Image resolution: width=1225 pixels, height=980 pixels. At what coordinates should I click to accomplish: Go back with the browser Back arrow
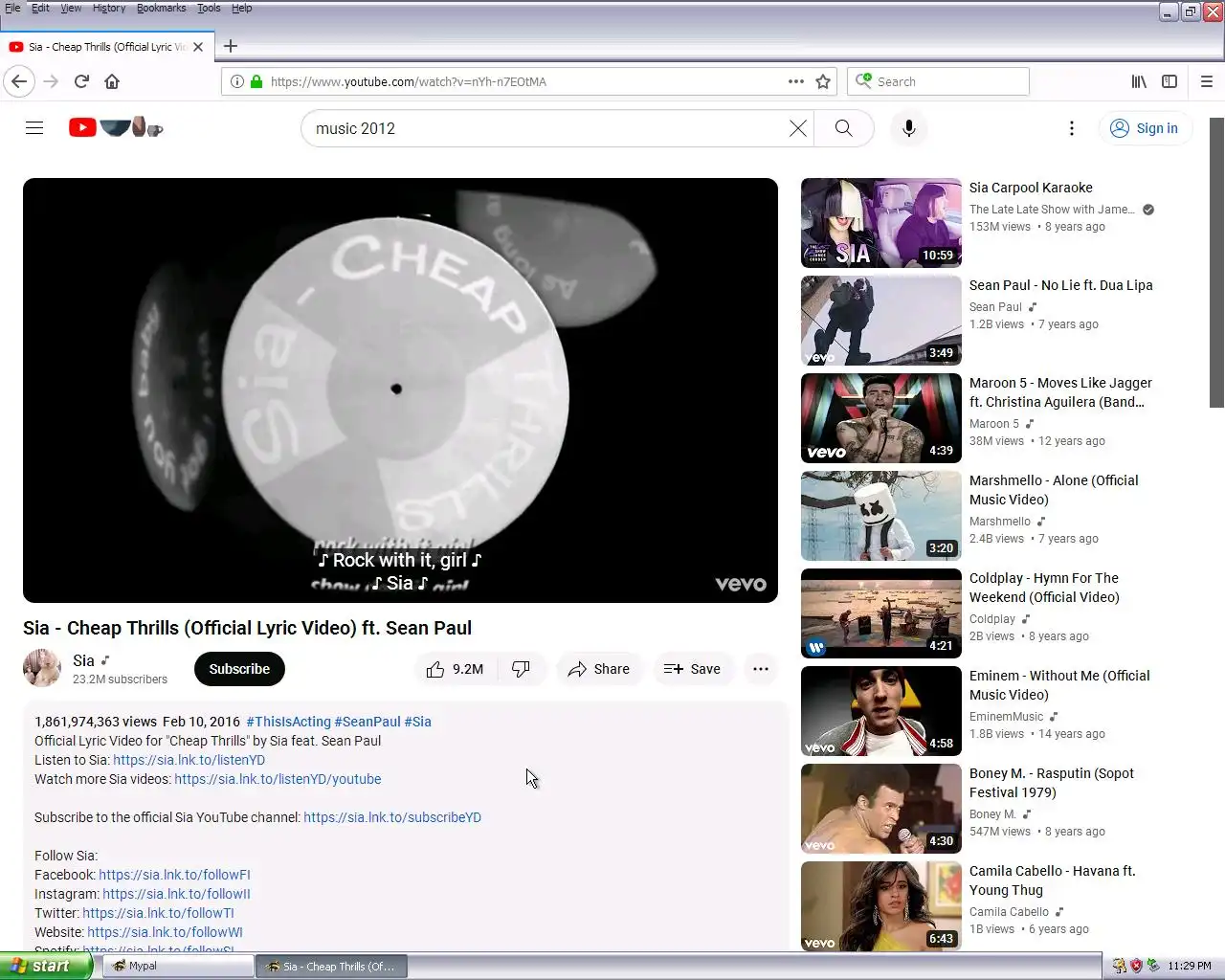click(x=19, y=81)
